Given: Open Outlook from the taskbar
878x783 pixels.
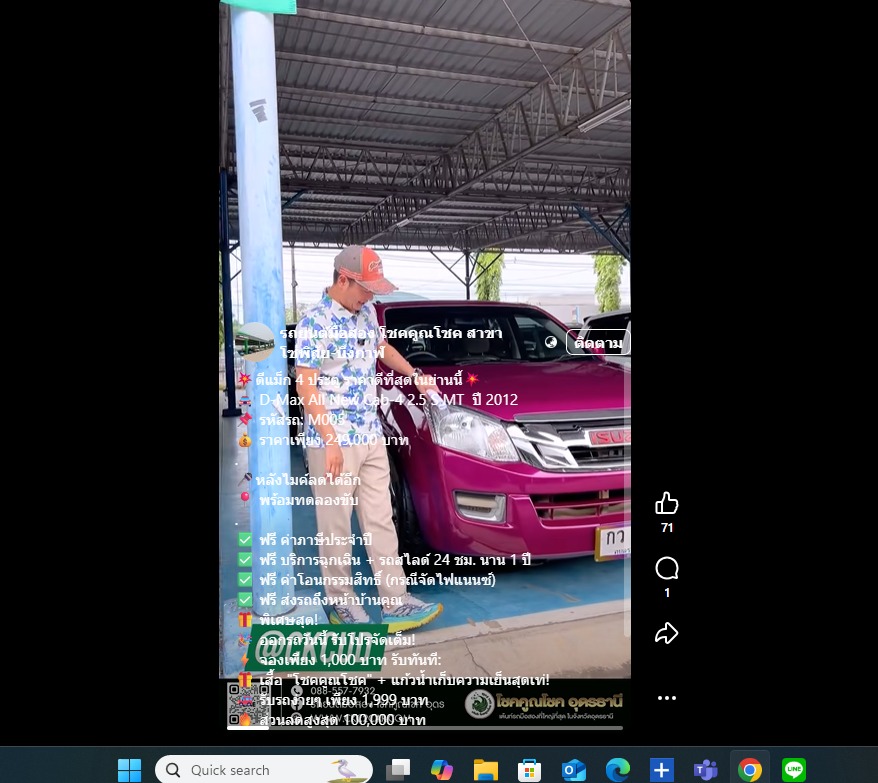Looking at the screenshot, I should (x=573, y=770).
